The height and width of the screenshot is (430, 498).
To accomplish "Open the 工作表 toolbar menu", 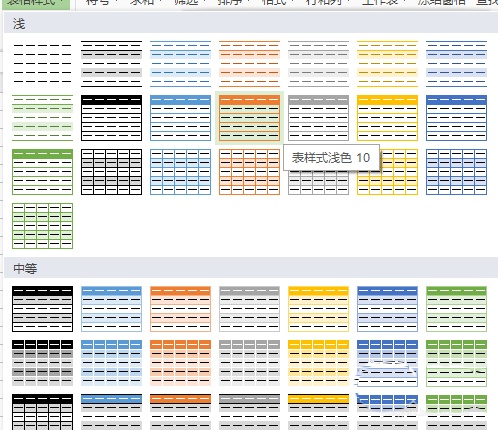I will tap(383, 3).
